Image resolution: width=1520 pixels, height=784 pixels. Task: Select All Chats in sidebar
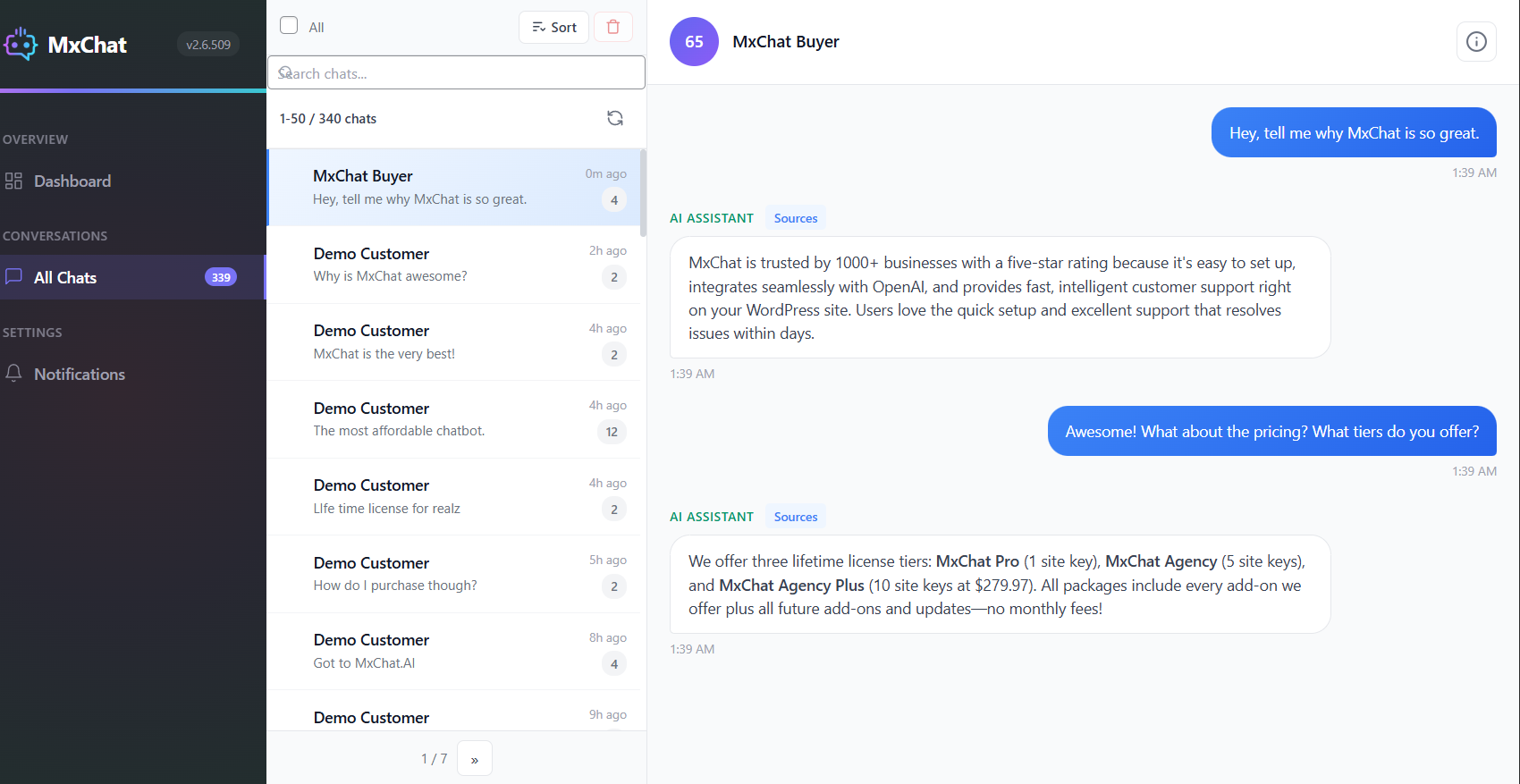click(x=132, y=277)
